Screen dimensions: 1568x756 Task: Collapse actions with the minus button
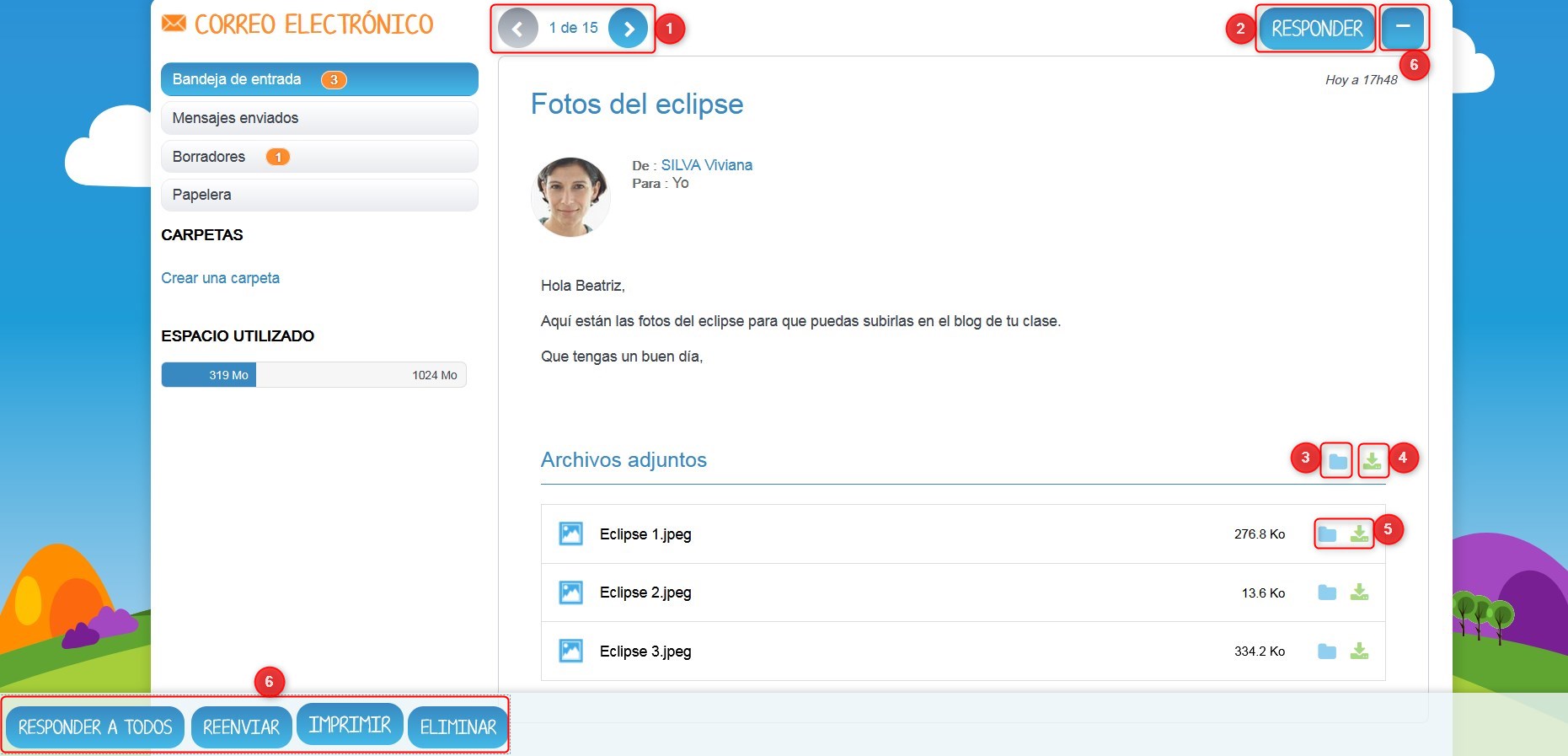pyautogui.click(x=1403, y=28)
